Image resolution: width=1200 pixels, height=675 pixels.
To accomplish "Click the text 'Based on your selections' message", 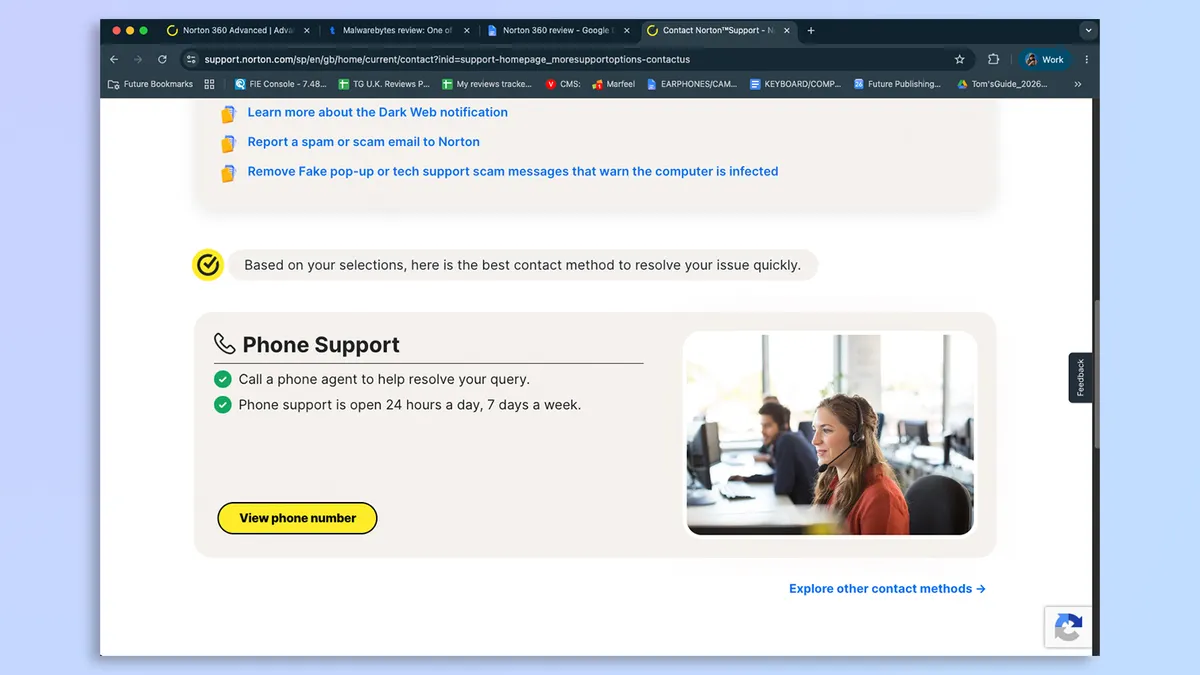I will point(522,265).
